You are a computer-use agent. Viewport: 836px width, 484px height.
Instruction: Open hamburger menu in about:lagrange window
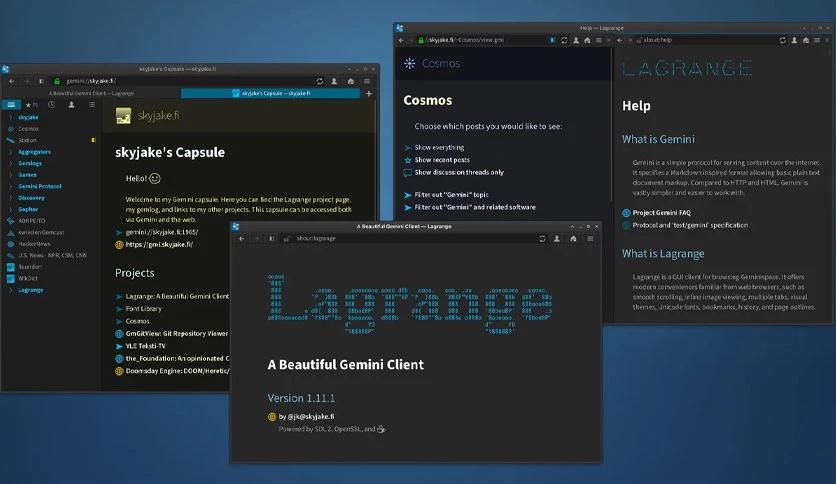point(590,239)
